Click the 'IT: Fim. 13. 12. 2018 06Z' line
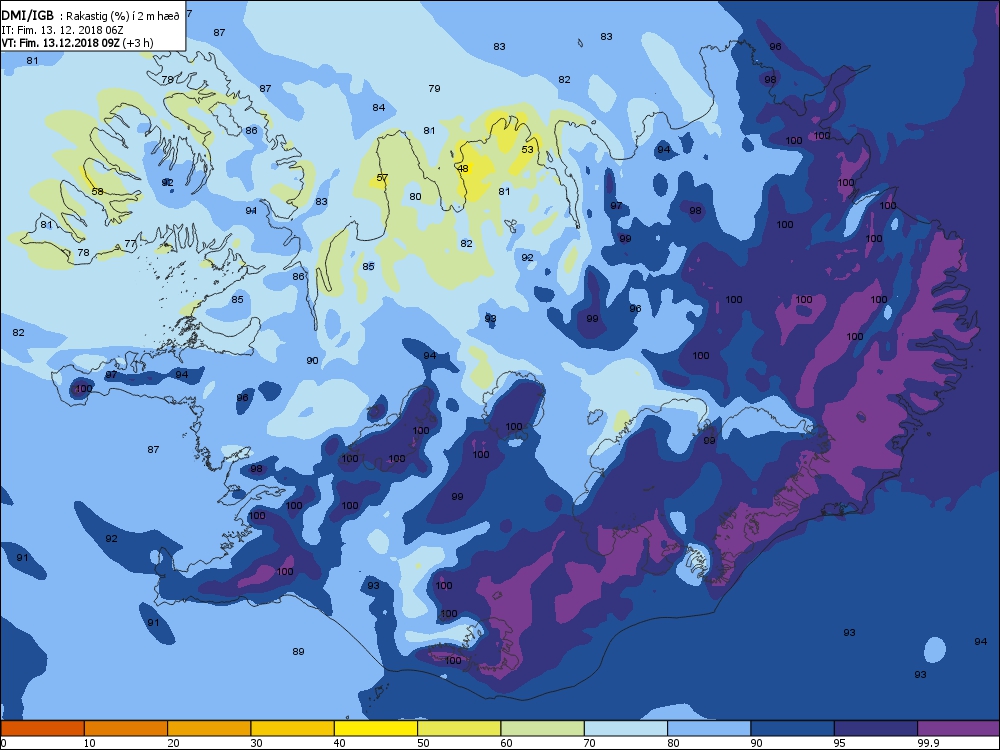 [62, 30]
